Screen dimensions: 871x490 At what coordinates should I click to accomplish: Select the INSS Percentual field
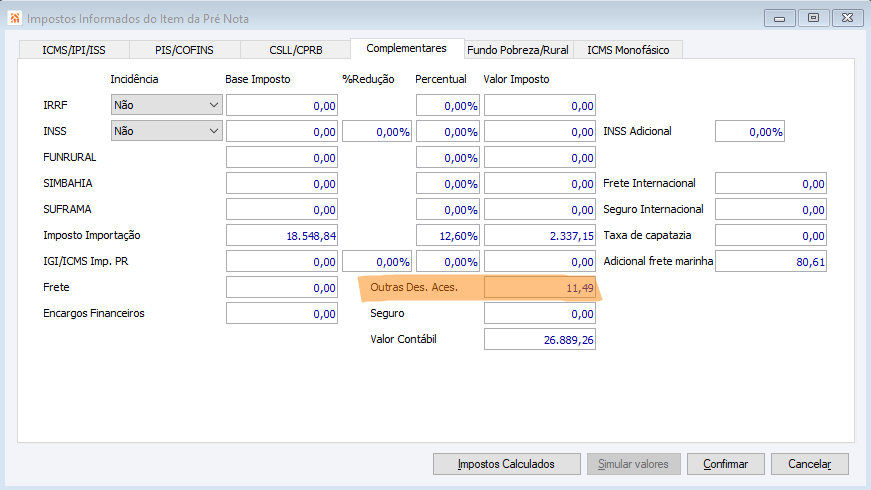point(448,132)
